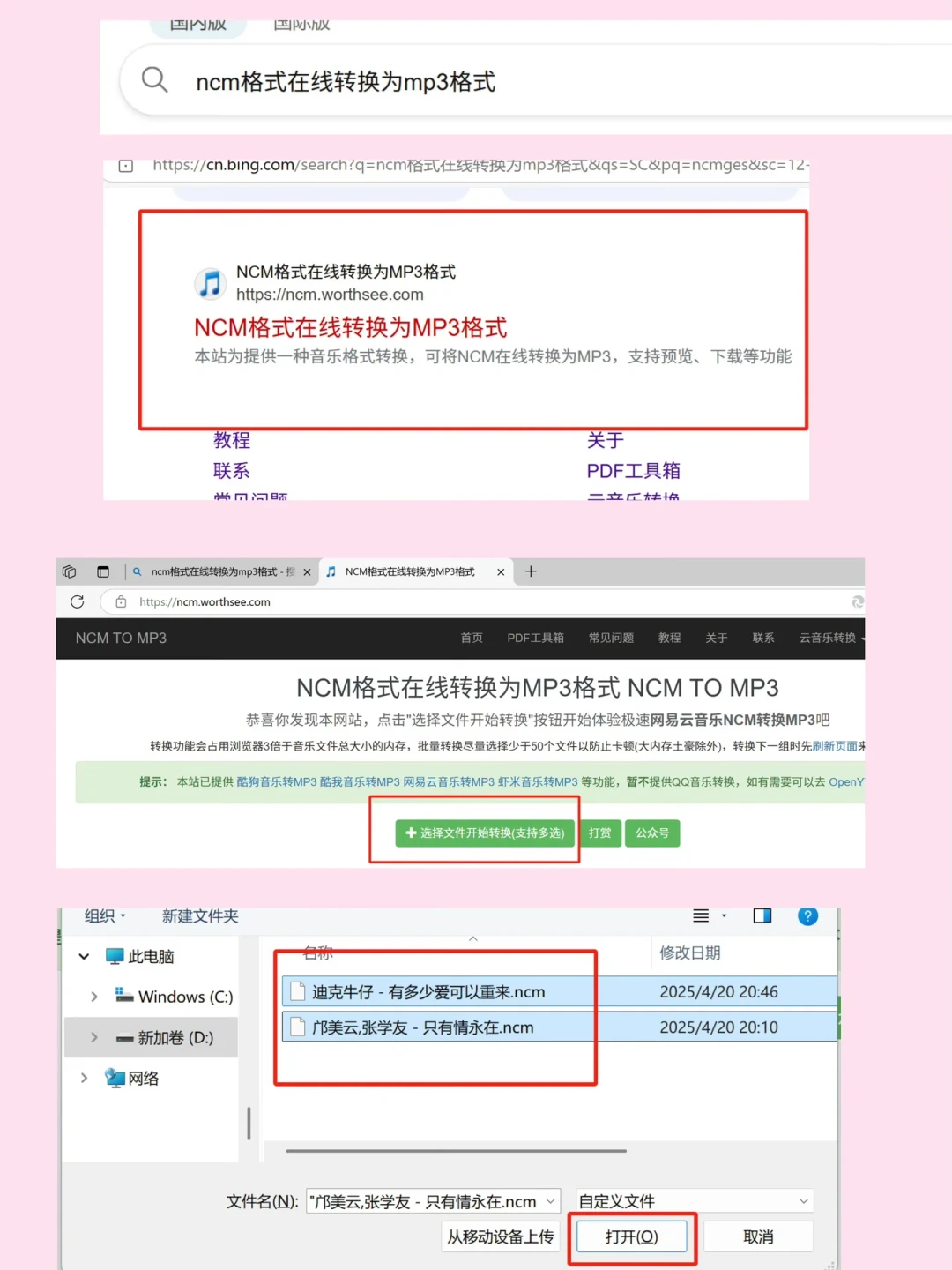Screen dimensions: 952x1270
Task: Click the 从移动设备上传 button
Action: tap(501, 1236)
